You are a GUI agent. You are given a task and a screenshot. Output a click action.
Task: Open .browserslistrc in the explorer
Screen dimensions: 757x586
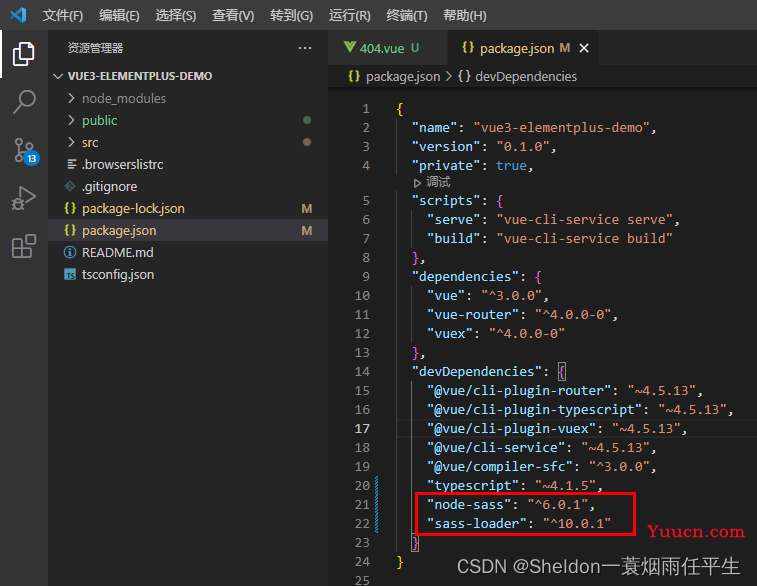pos(188,164)
